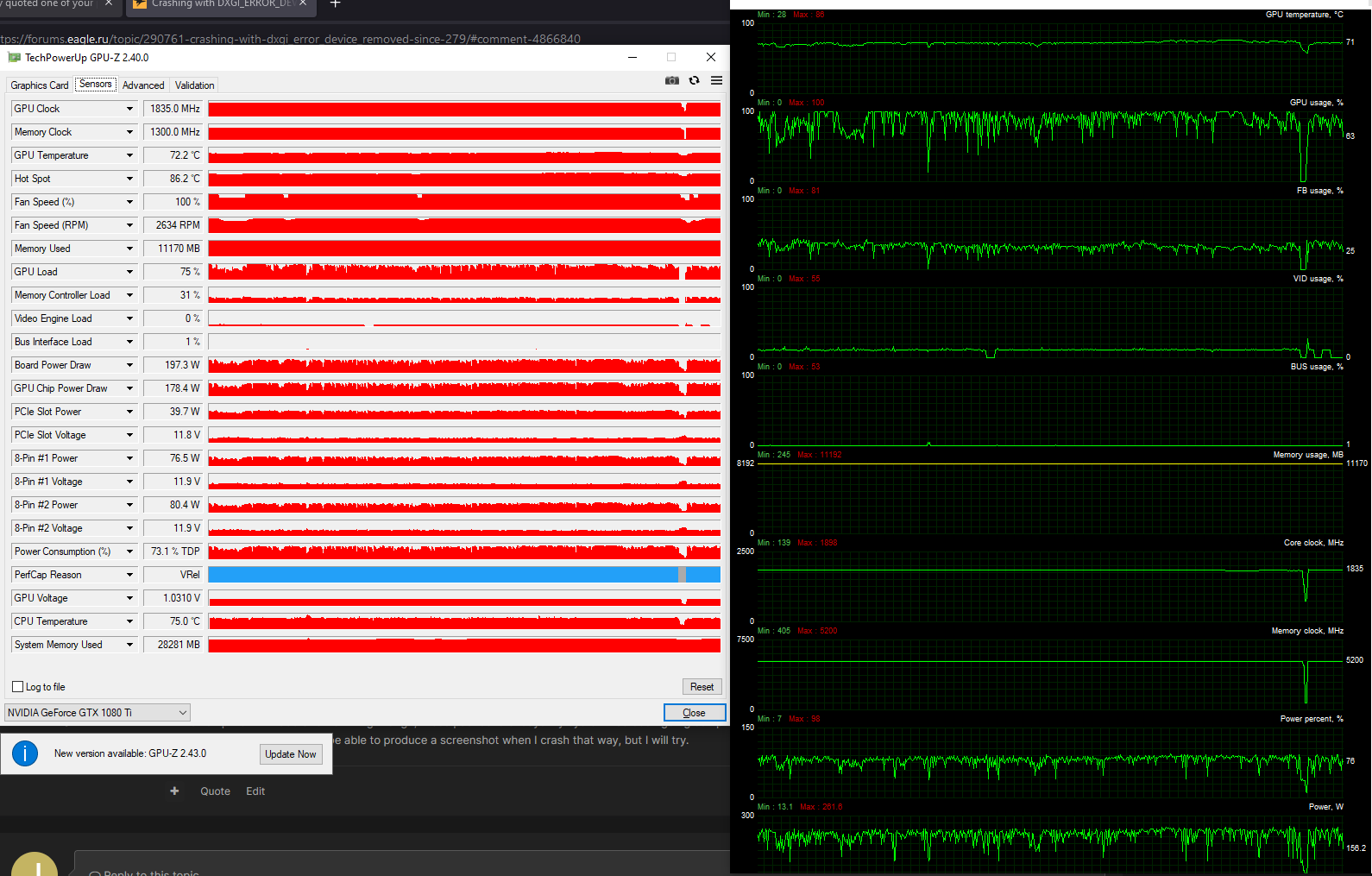Screen dimensions: 1372x876
Task: Expand the PerfCap Reason dropdown
Action: [x=129, y=575]
